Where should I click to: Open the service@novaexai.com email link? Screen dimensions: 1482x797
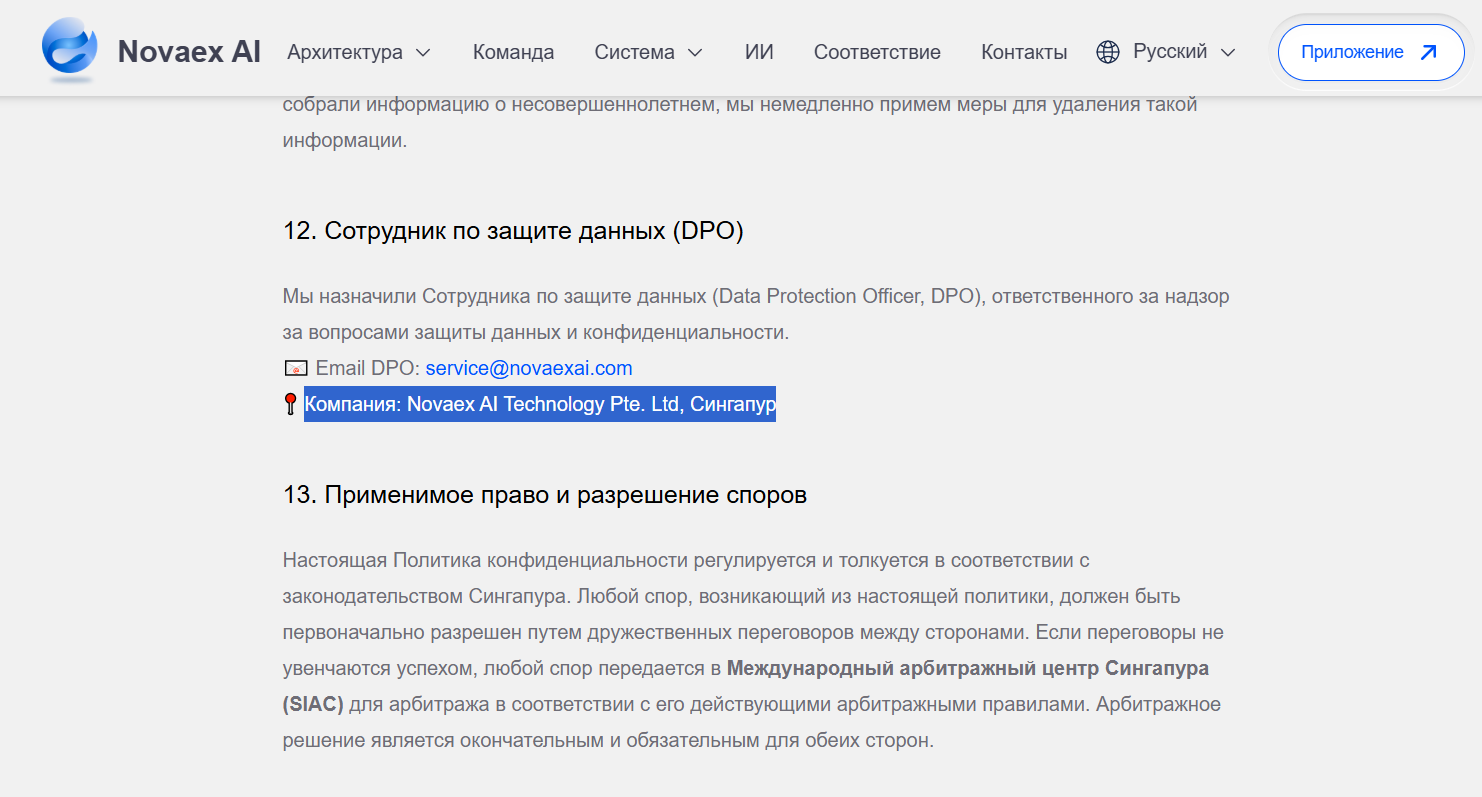pos(529,368)
